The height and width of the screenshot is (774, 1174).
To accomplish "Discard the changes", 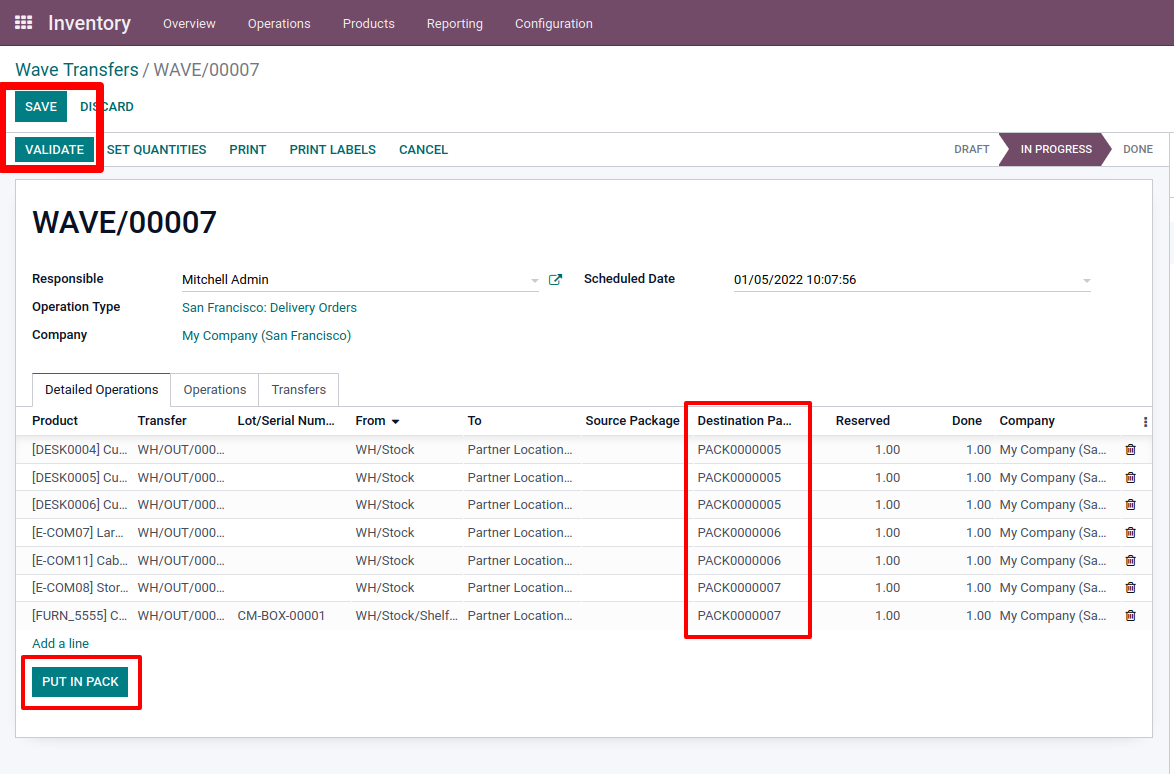I will coord(107,106).
